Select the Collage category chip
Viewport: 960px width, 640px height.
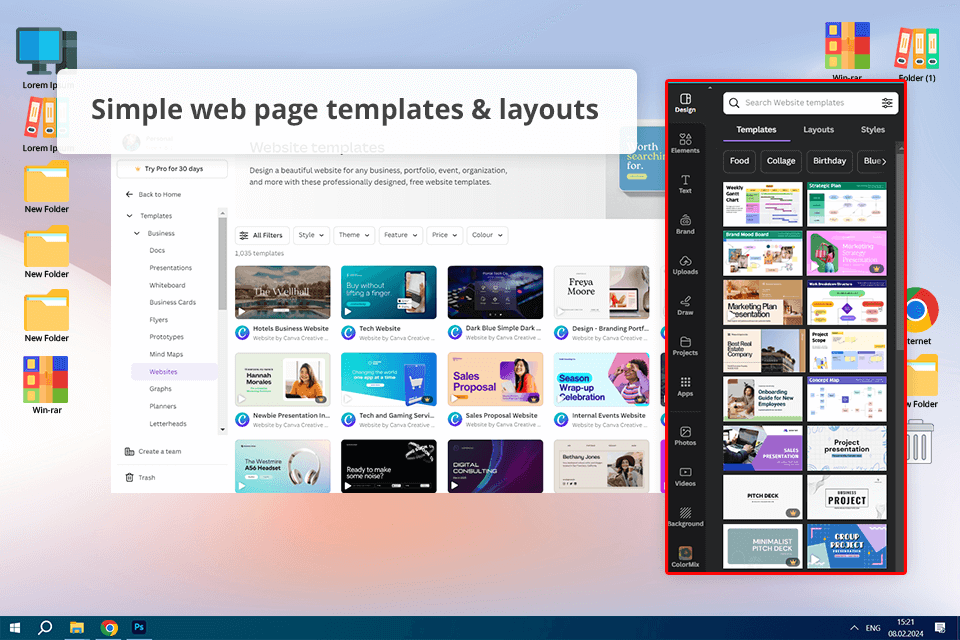(x=781, y=161)
